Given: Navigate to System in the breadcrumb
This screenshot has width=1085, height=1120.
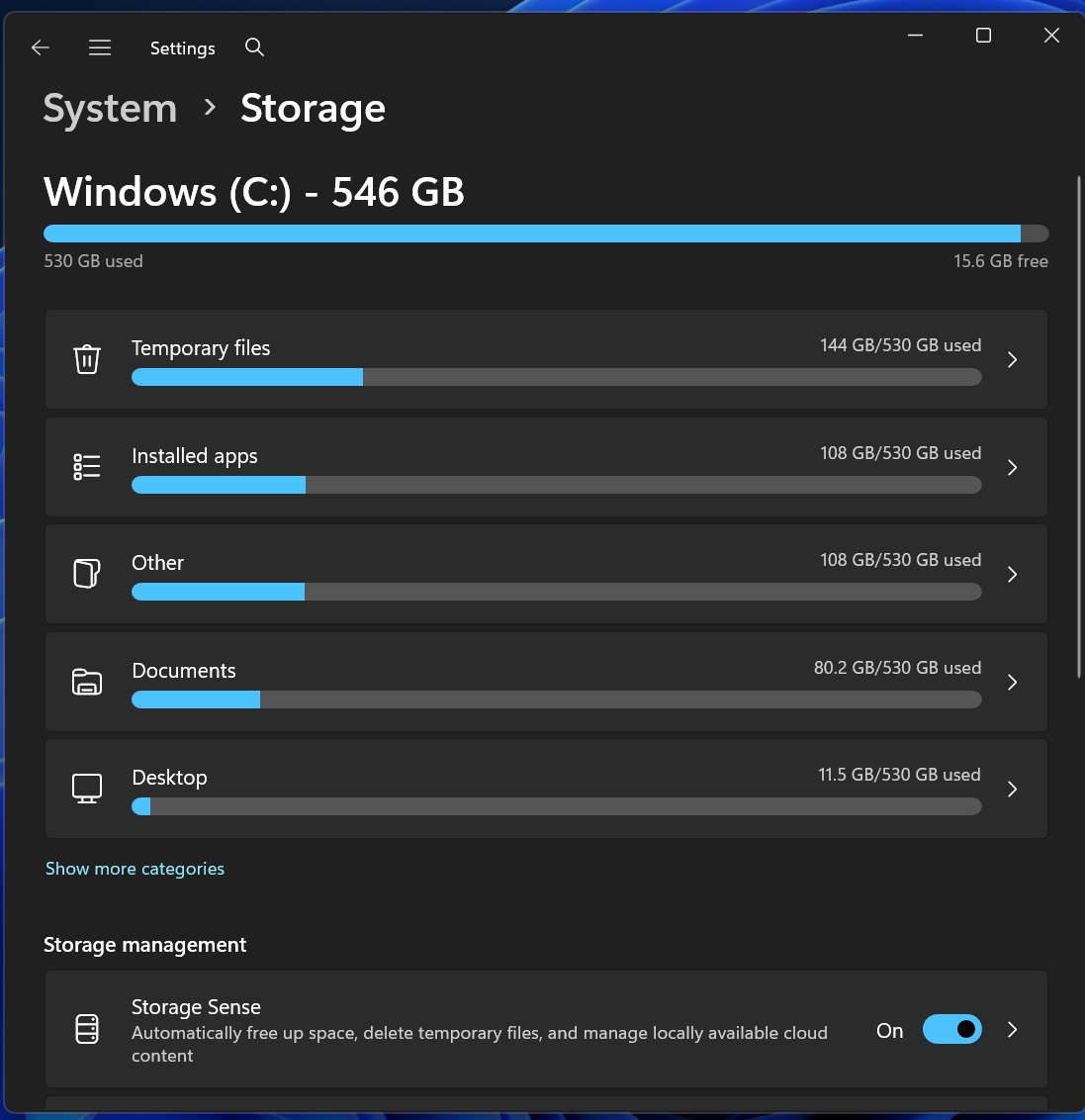Looking at the screenshot, I should click(109, 108).
